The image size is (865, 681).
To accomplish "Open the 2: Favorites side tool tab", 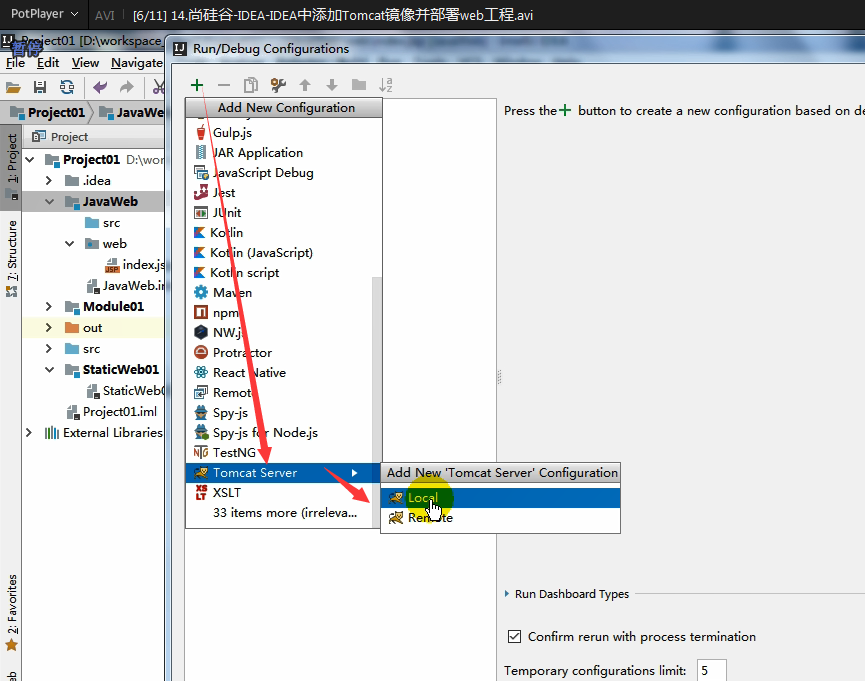I will click(12, 613).
